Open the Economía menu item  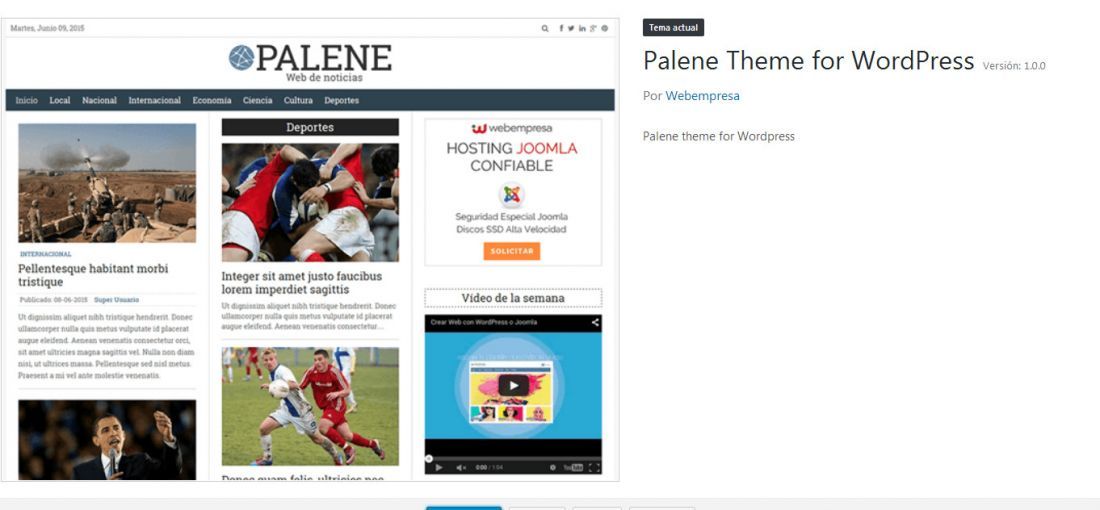tap(212, 100)
